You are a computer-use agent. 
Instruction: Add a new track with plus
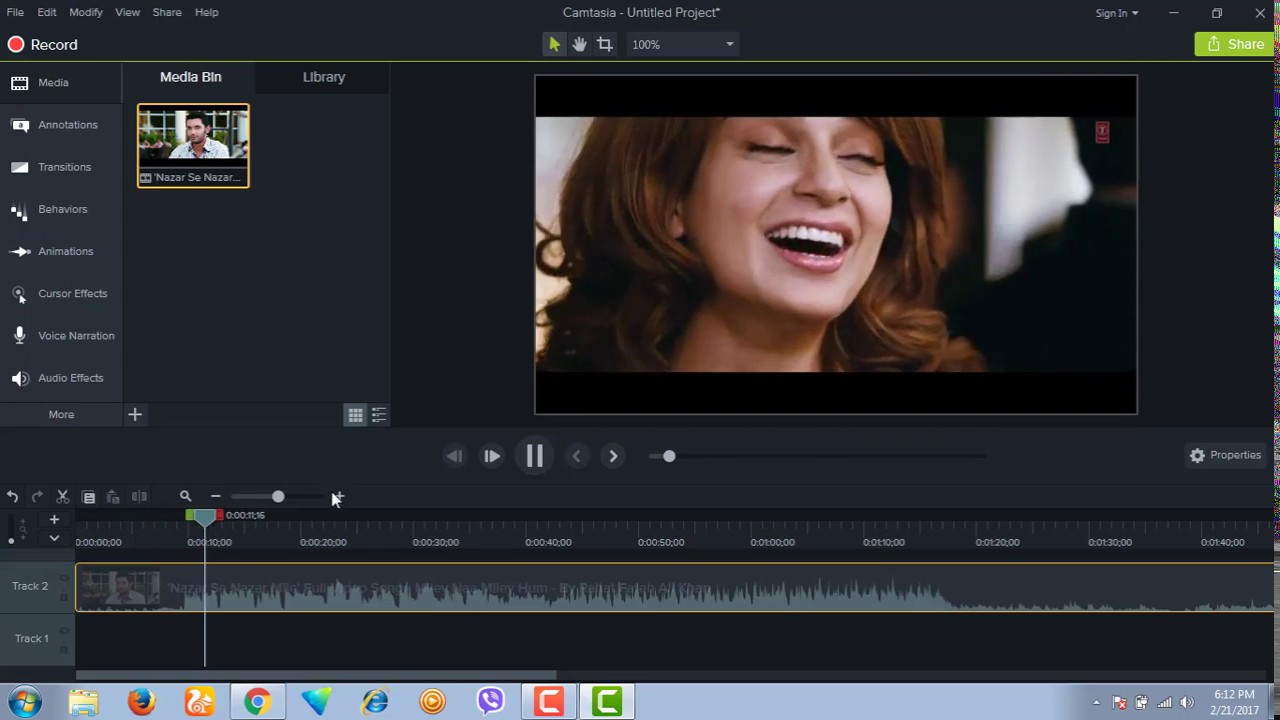[54, 519]
